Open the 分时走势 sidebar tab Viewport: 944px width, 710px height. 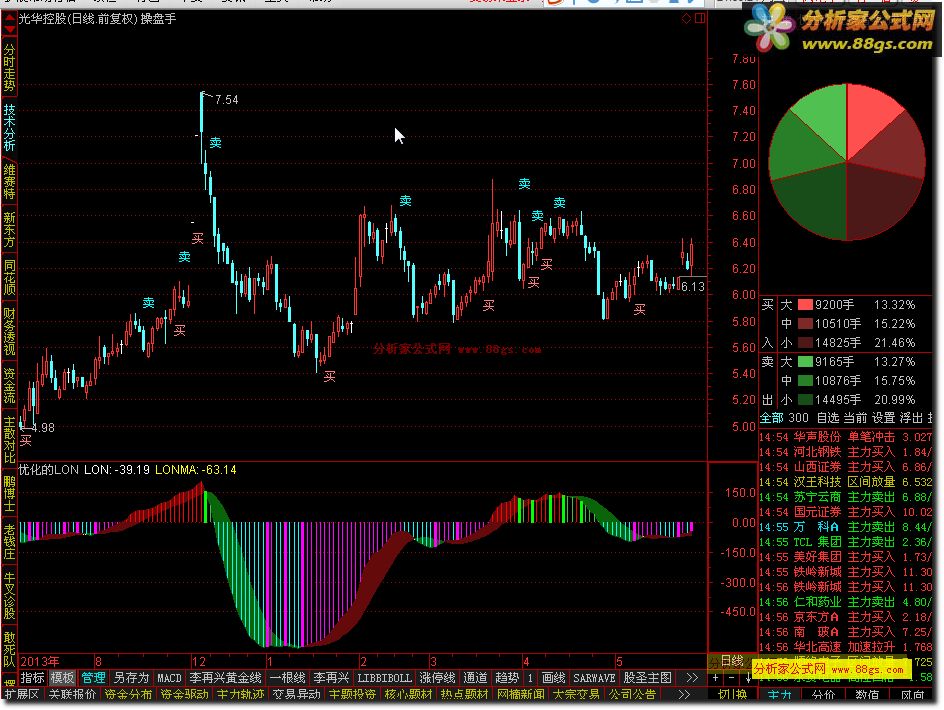pyautogui.click(x=9, y=67)
